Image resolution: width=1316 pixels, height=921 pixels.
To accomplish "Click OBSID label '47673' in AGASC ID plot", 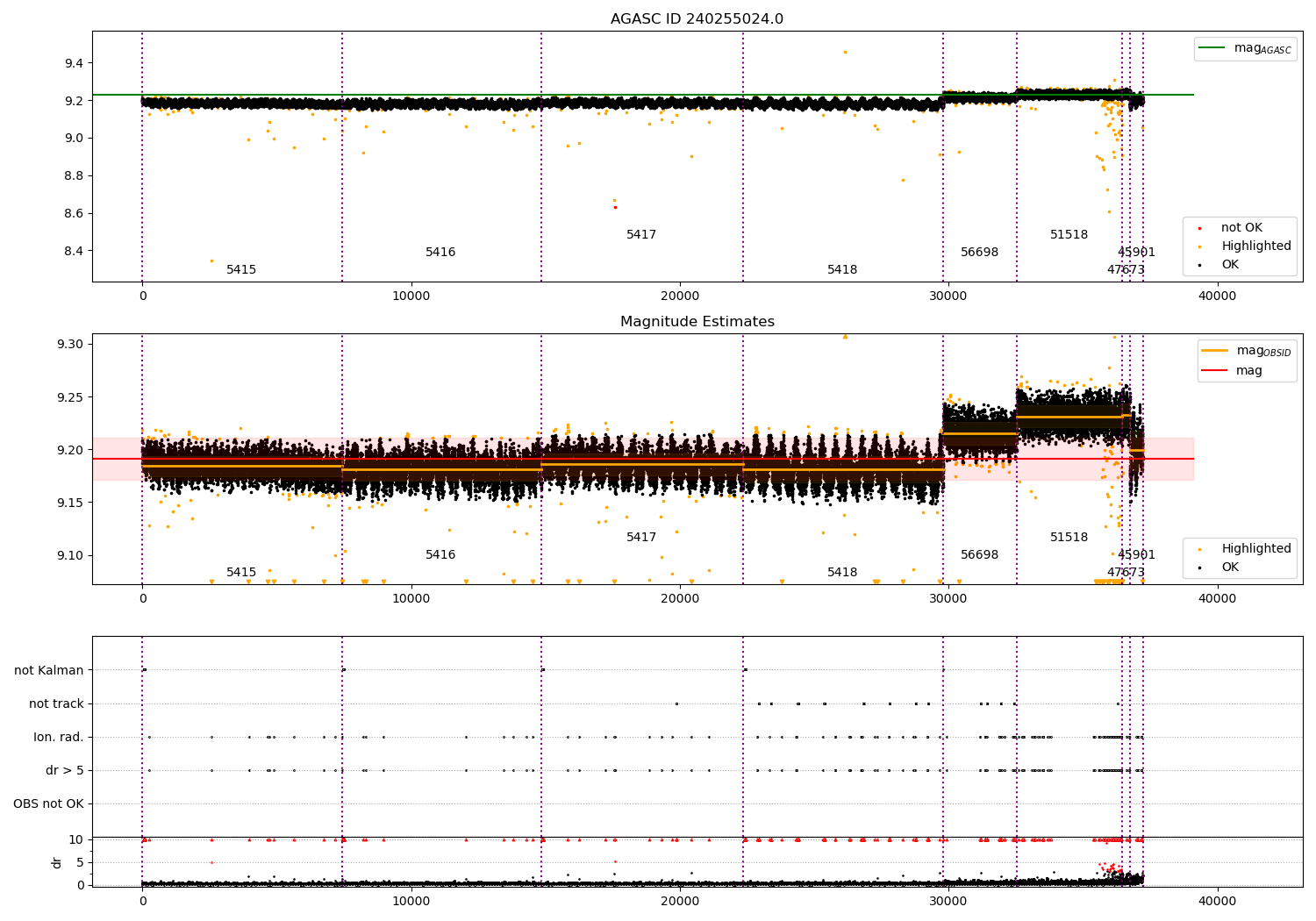I will point(1126,270).
